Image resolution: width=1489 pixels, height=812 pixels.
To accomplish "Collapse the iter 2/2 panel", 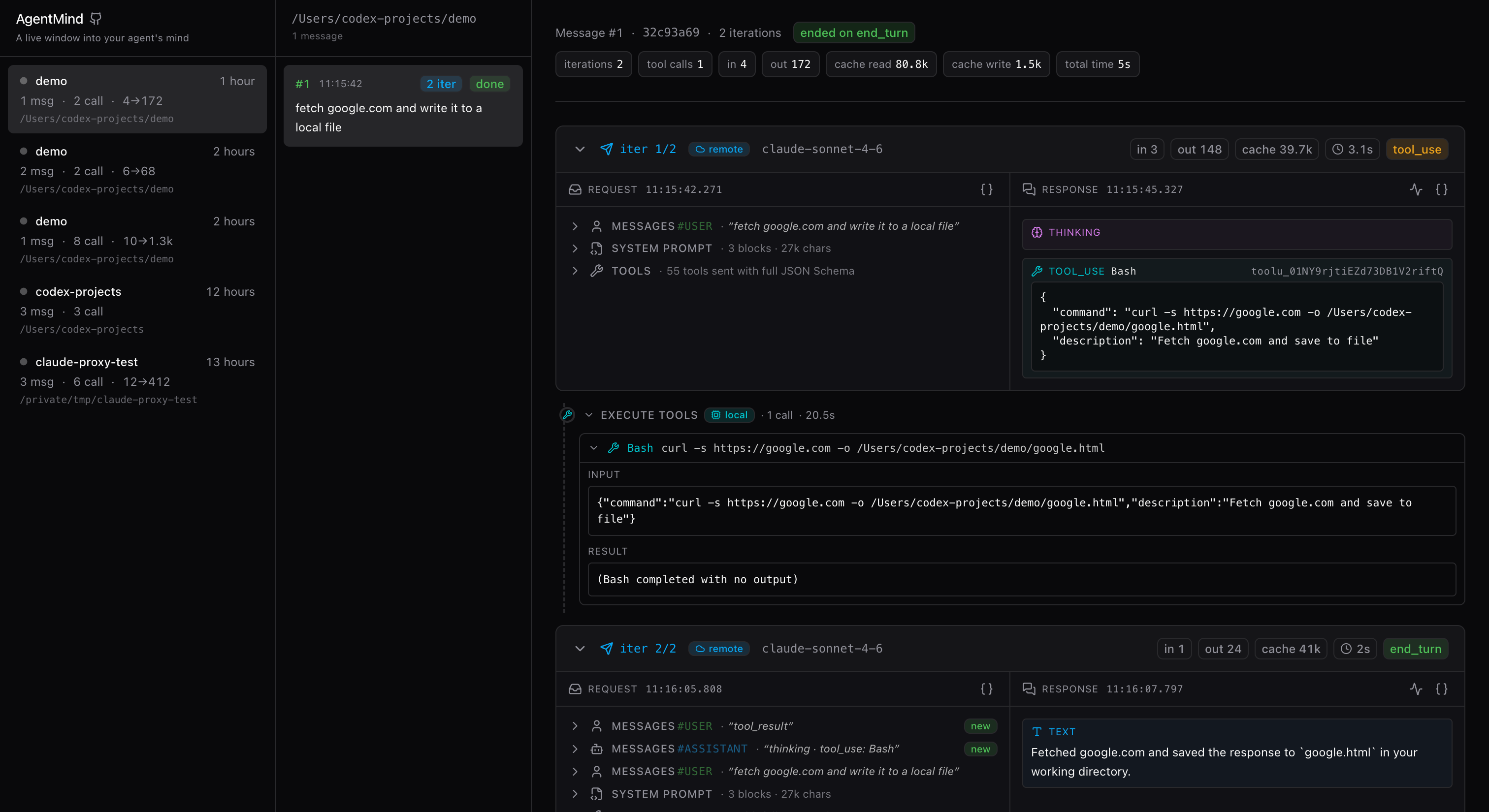I will coord(580,649).
